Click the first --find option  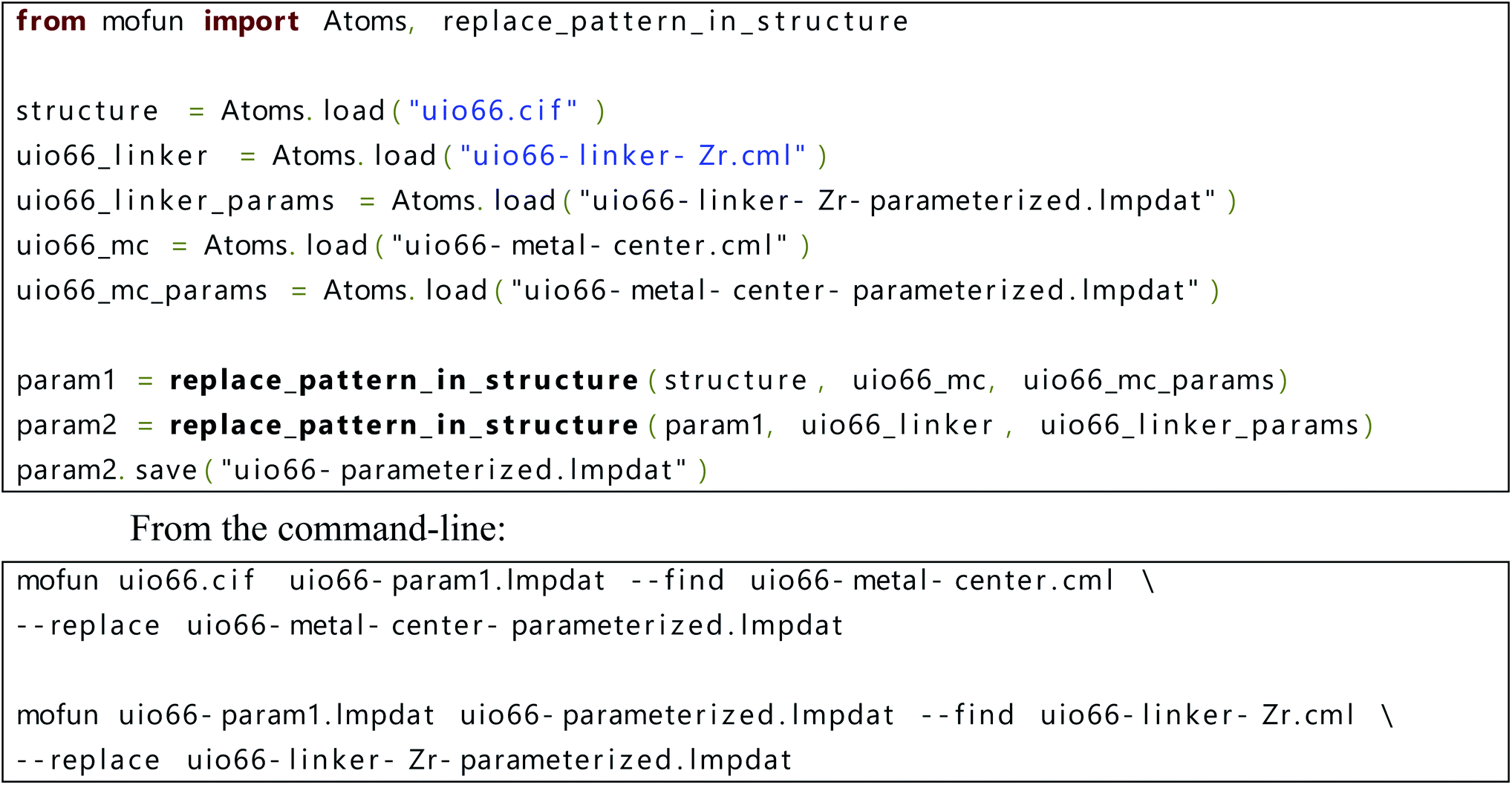click(677, 580)
